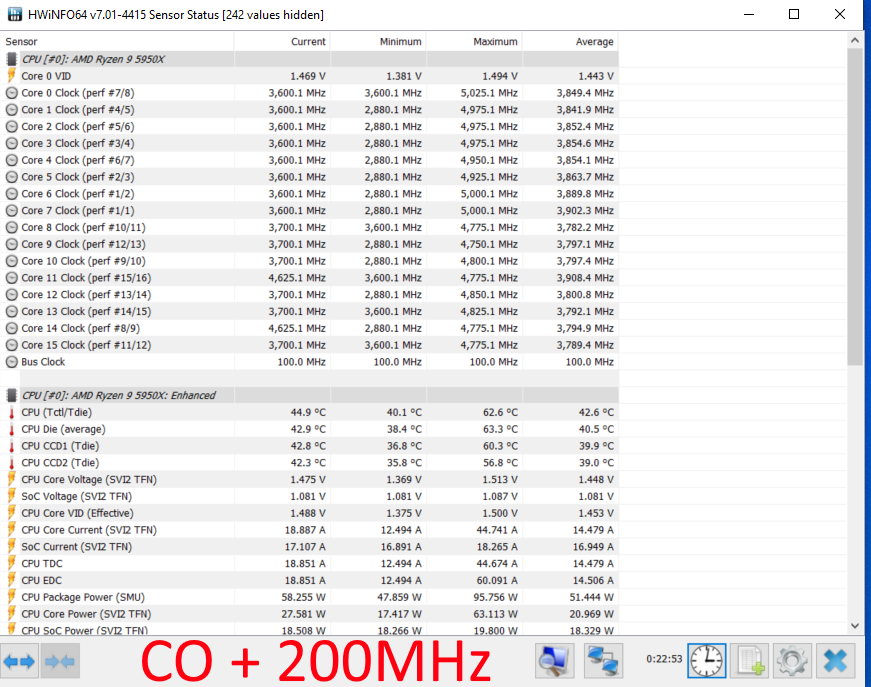The image size is (871, 687).
Task: Click the shrink columns arrows button
Action: point(60,661)
